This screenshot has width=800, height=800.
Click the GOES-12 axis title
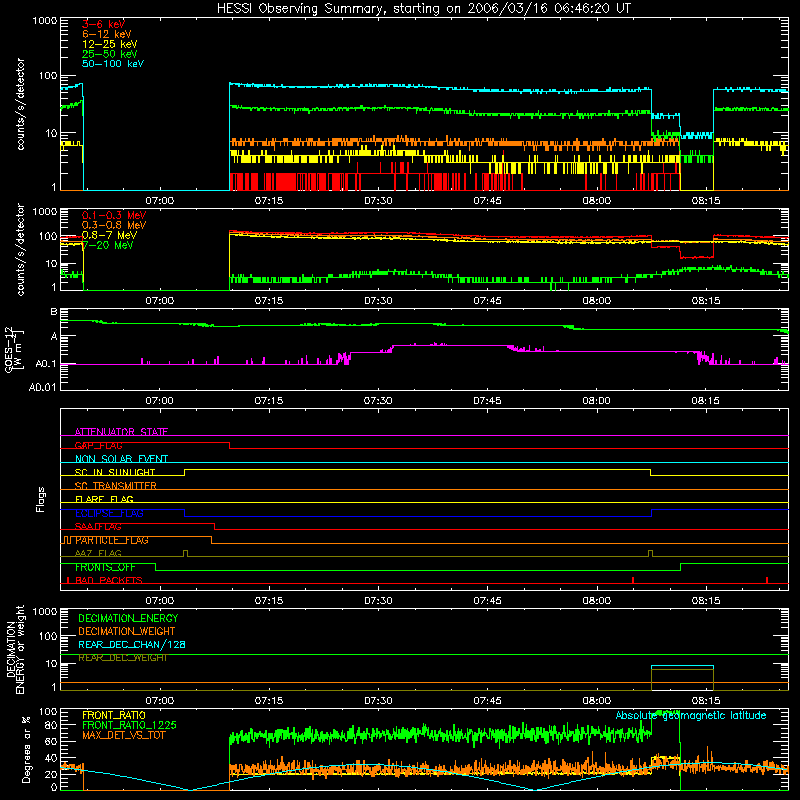(14, 349)
